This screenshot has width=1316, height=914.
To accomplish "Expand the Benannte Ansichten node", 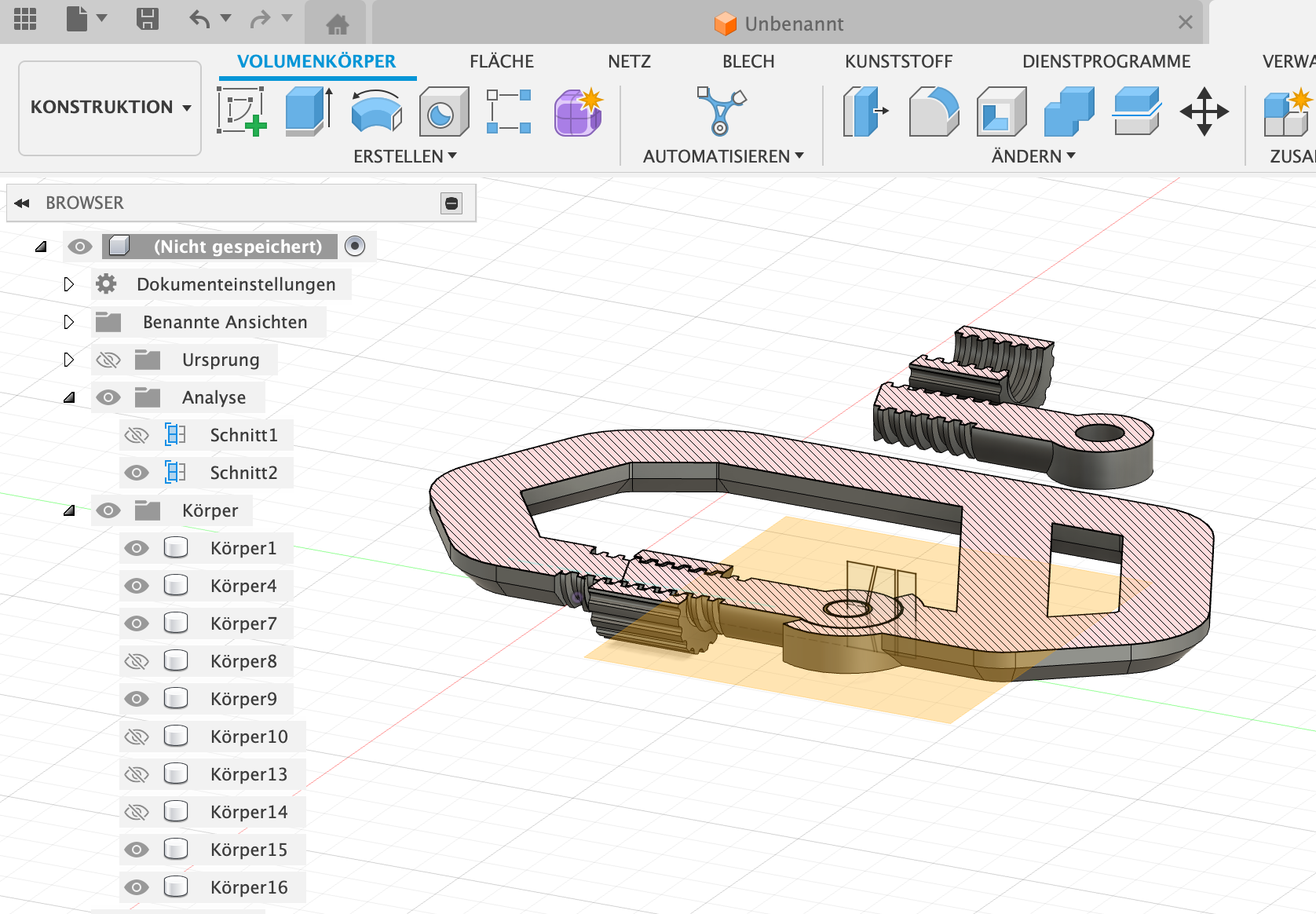I will click(68, 322).
